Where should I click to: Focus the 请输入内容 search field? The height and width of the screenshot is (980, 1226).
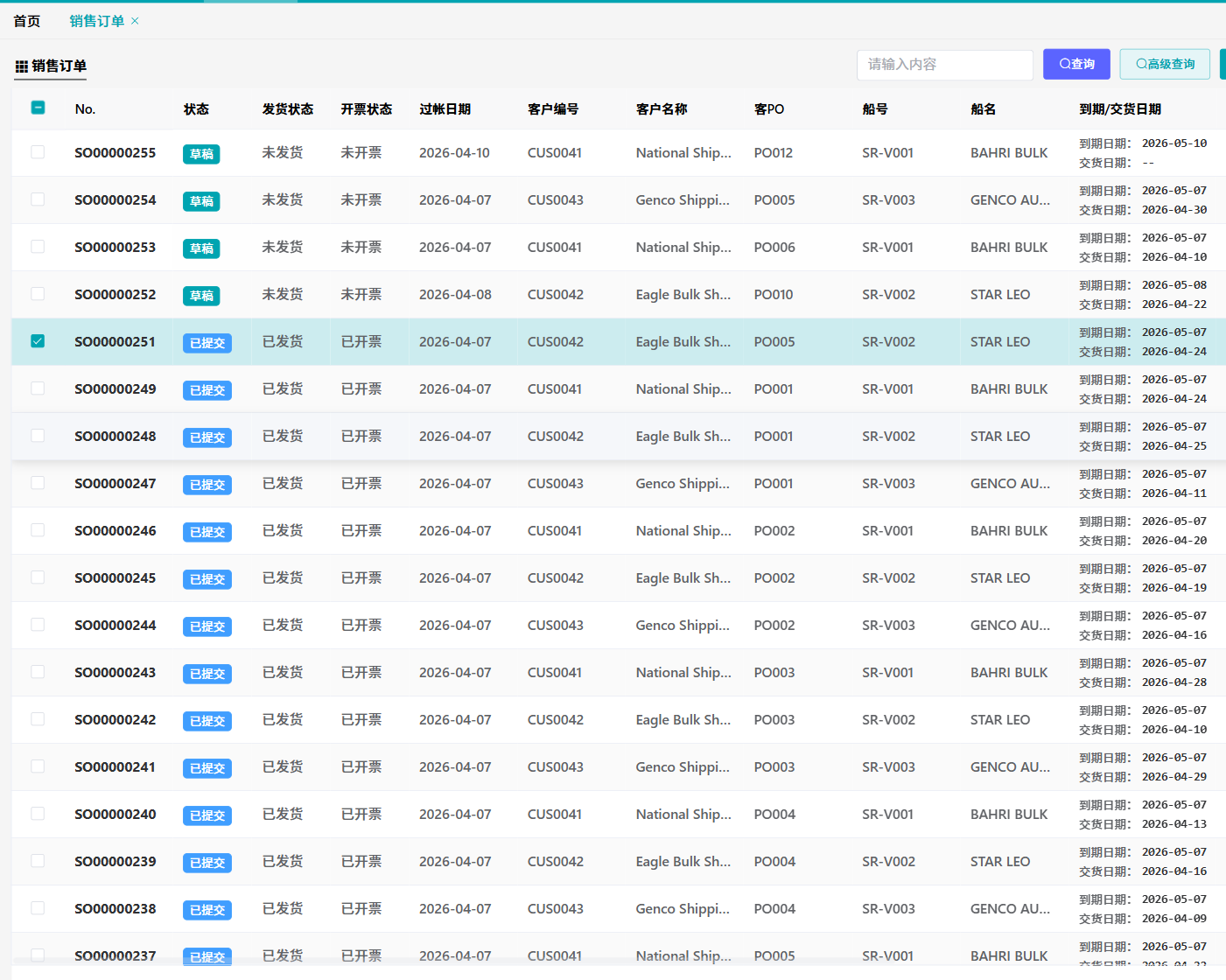944,65
